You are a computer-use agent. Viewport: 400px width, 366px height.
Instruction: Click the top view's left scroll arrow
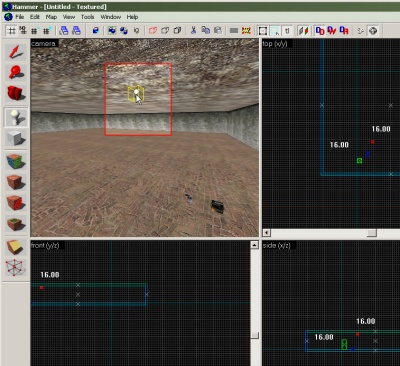[266, 232]
